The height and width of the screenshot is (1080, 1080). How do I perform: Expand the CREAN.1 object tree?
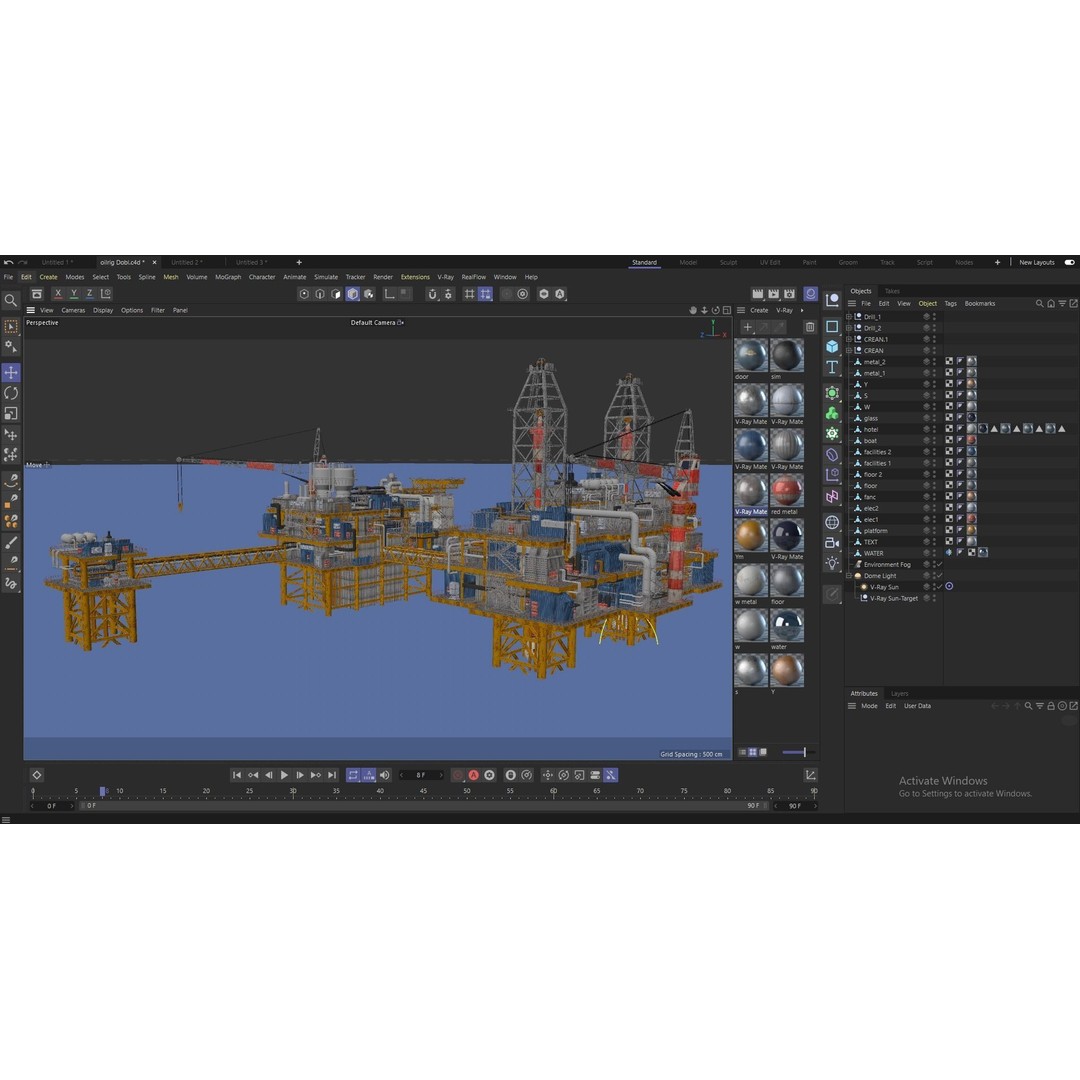(848, 340)
